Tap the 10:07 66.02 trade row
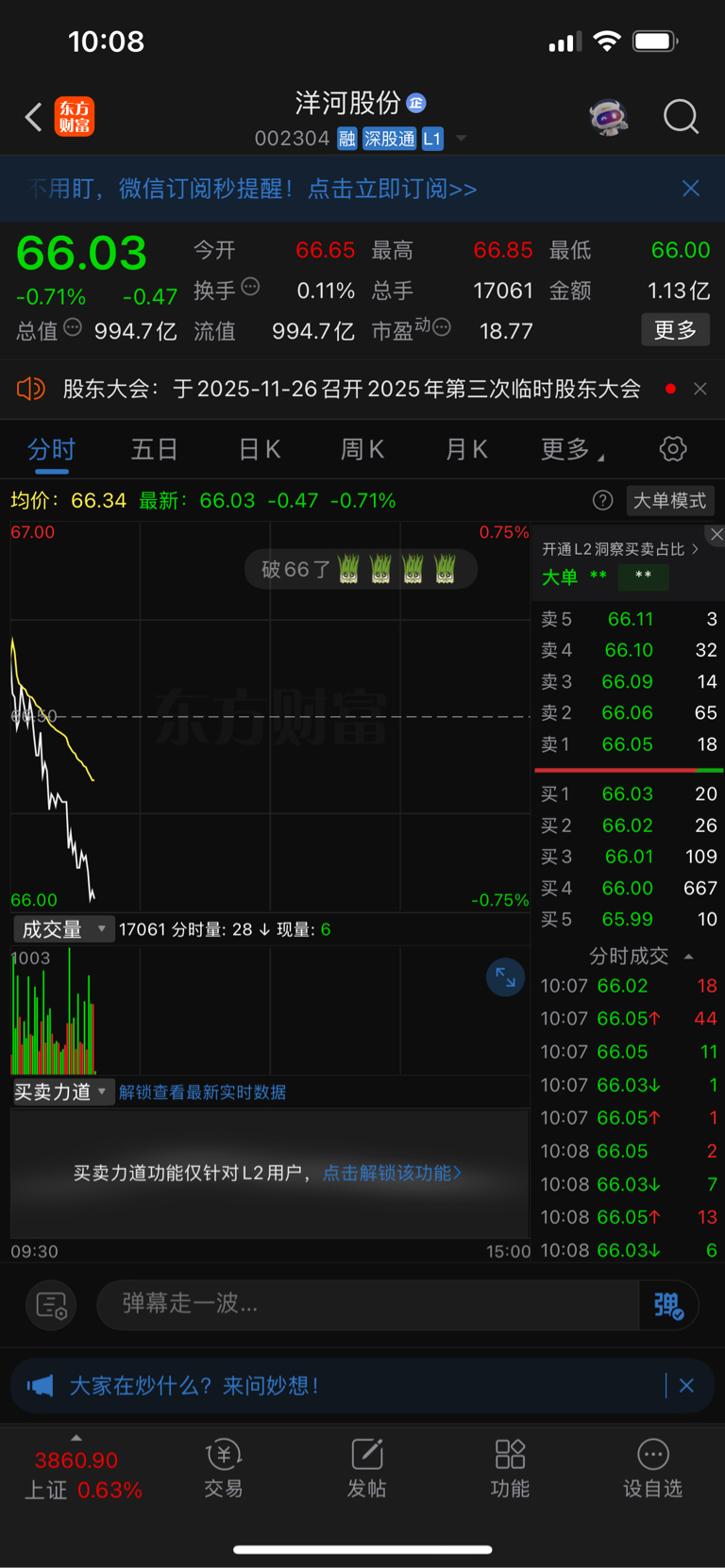The width and height of the screenshot is (725, 1568). click(x=629, y=986)
